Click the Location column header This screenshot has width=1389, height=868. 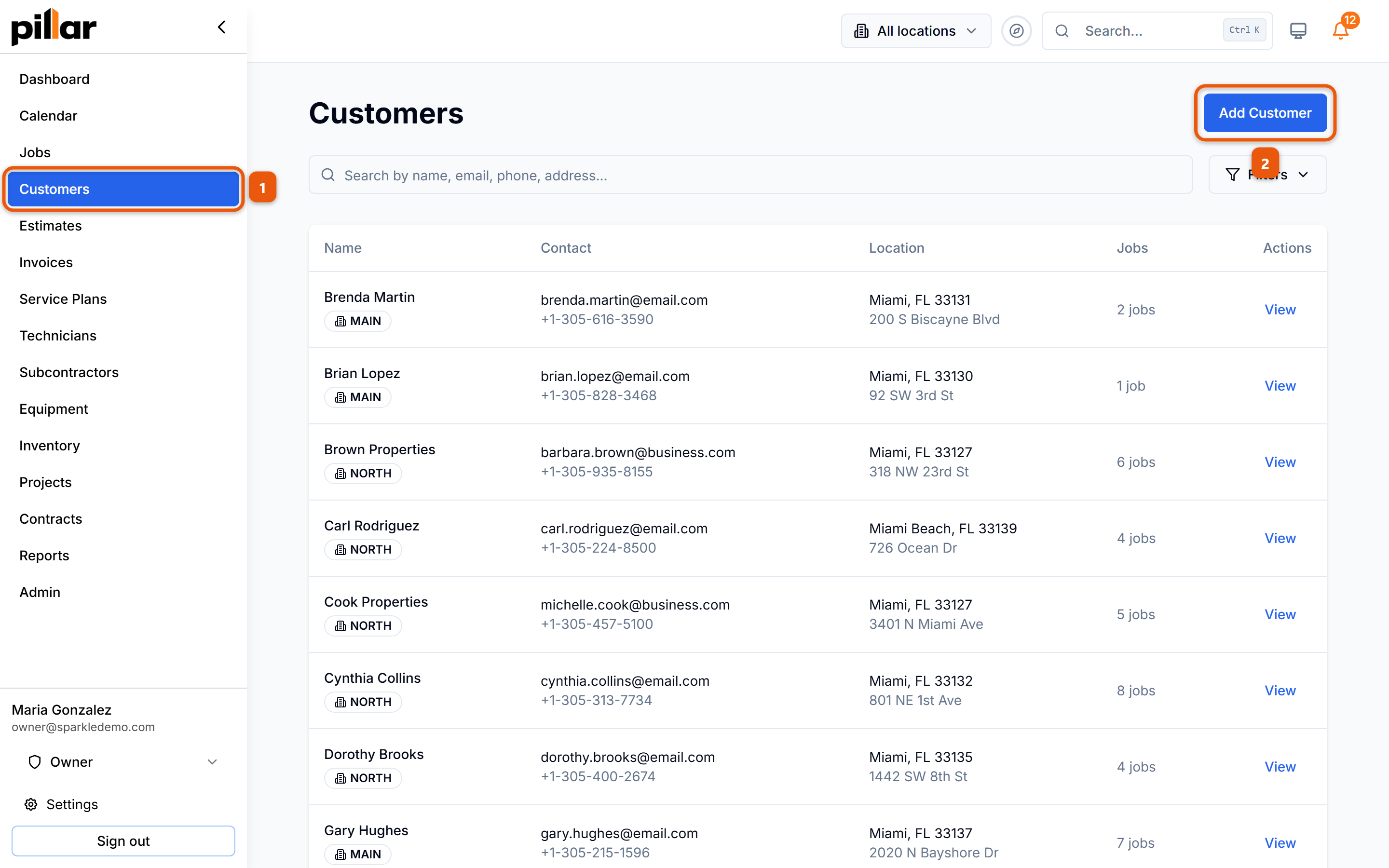(x=896, y=248)
